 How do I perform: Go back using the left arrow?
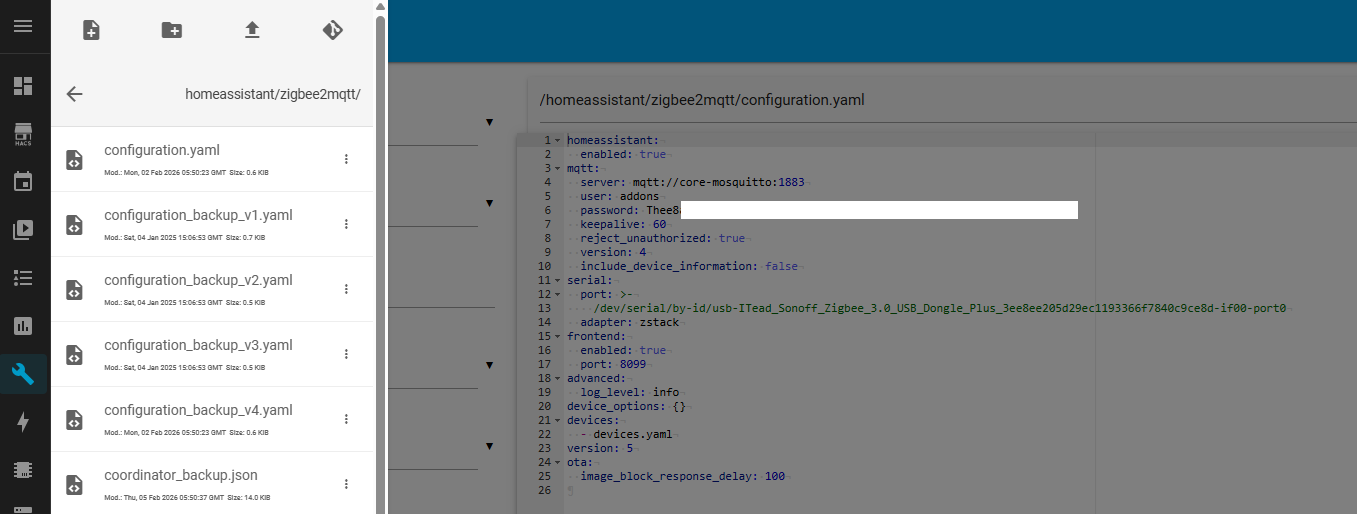point(74,94)
